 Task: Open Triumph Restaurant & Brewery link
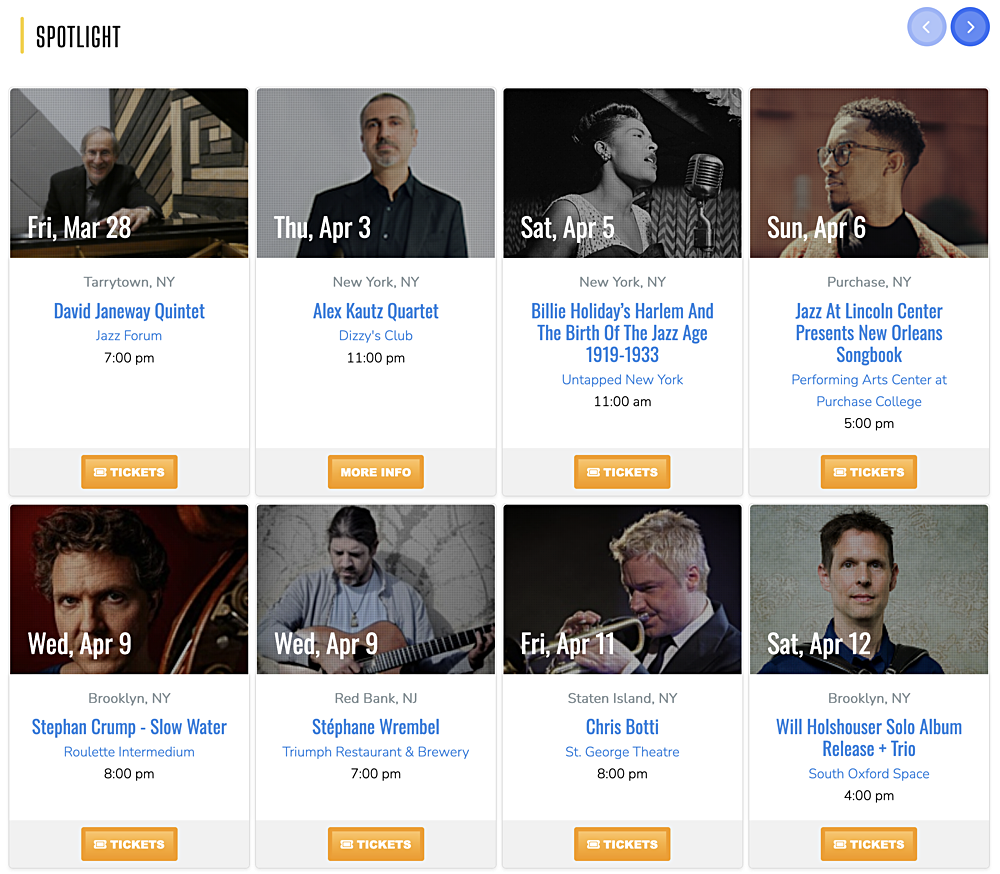pyautogui.click(x=375, y=752)
